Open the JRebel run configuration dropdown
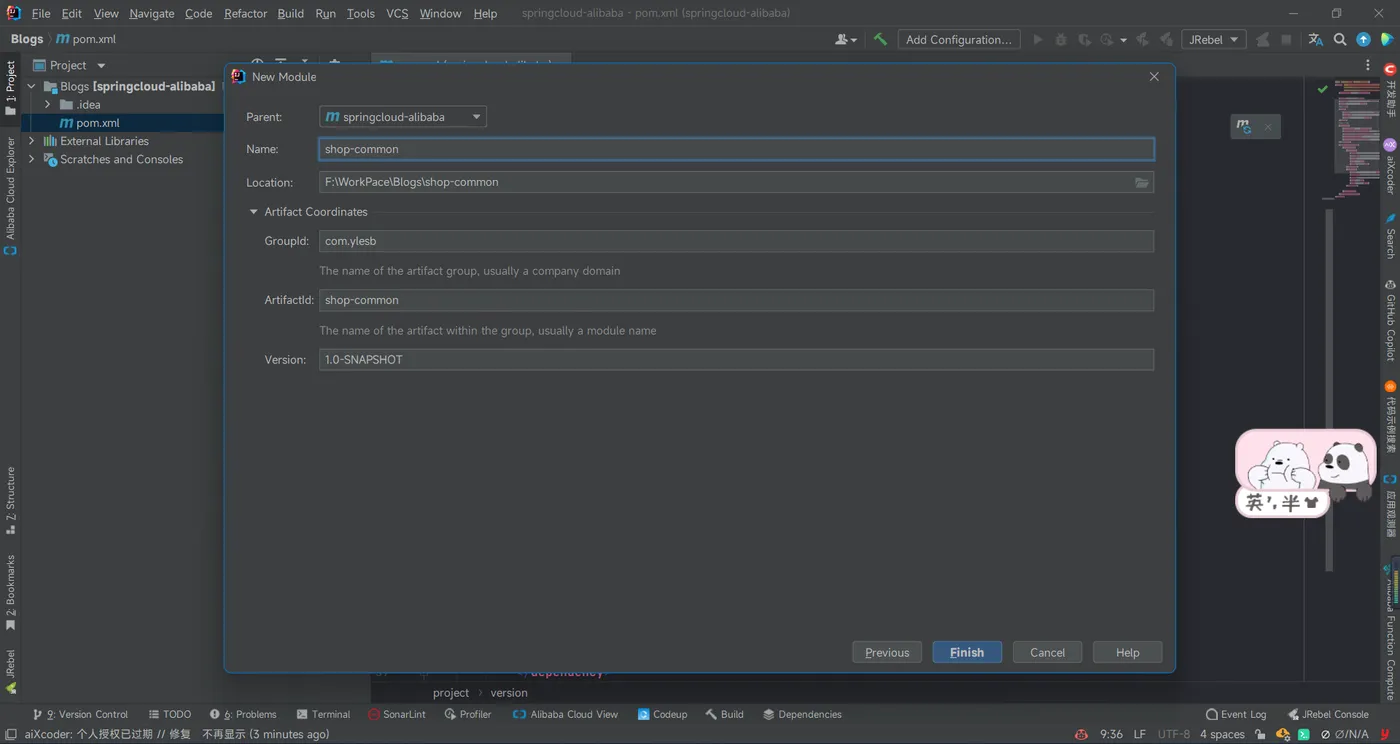 1212,39
